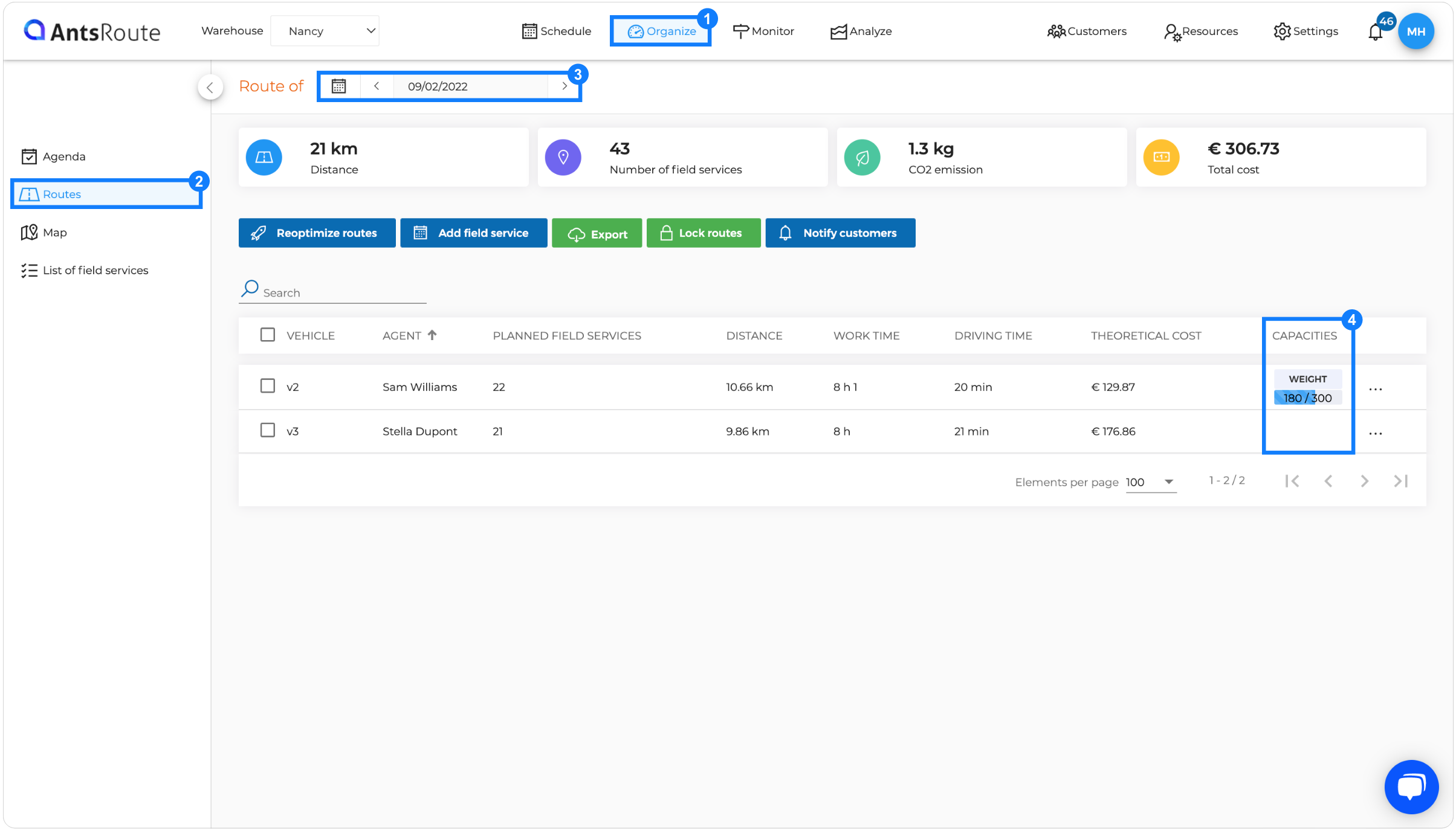The height and width of the screenshot is (830, 1456).
Task: Click Notify customers button
Action: tap(840, 233)
